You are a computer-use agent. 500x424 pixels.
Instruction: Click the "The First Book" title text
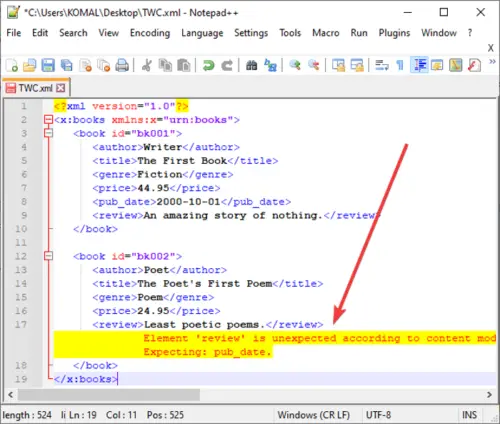coord(182,161)
